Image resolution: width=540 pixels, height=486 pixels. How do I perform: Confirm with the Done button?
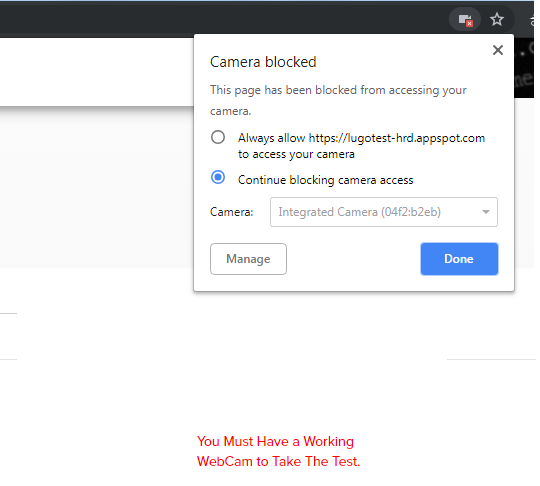coord(459,259)
